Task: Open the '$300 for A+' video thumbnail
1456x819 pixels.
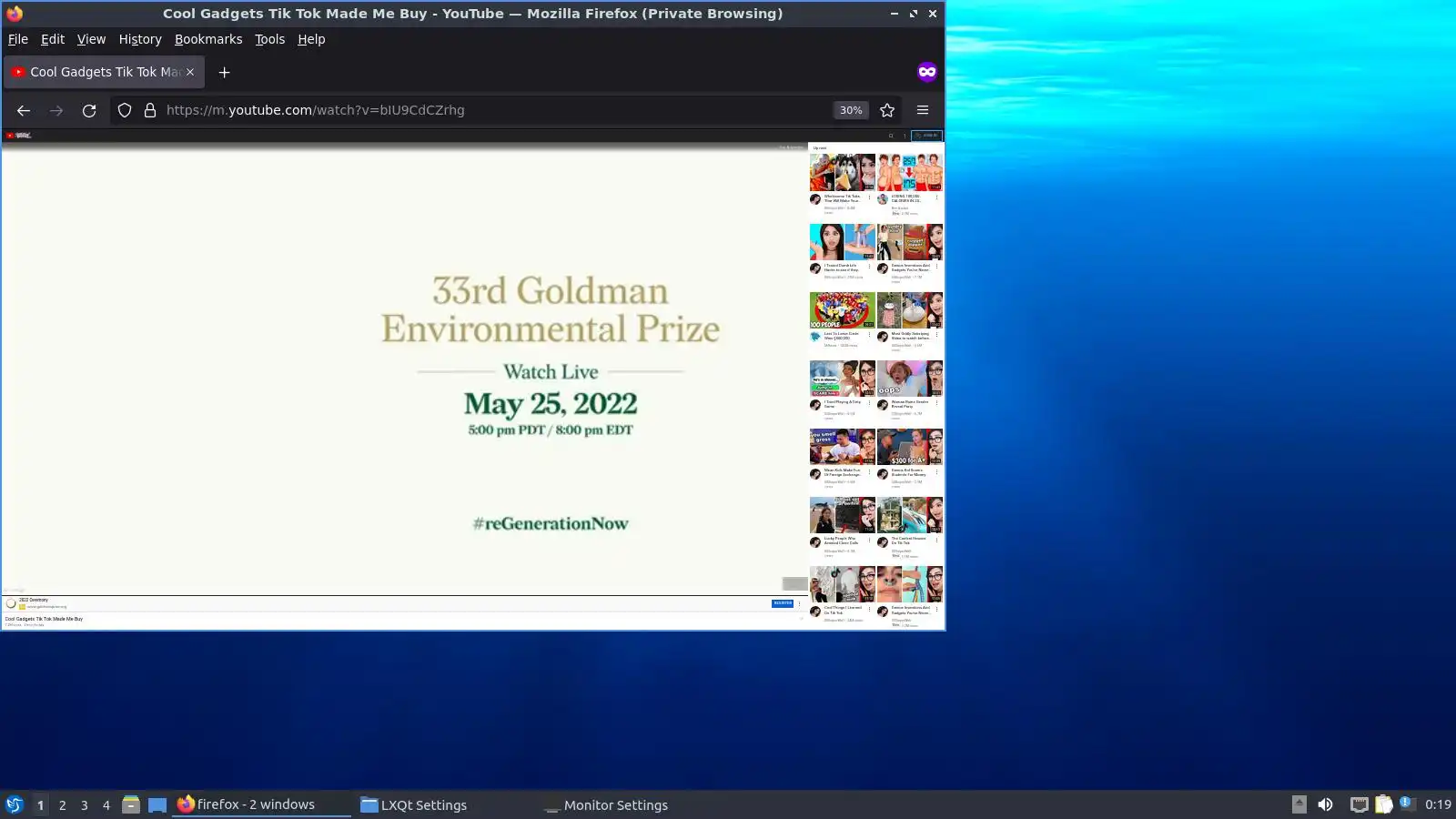Action: (910, 447)
